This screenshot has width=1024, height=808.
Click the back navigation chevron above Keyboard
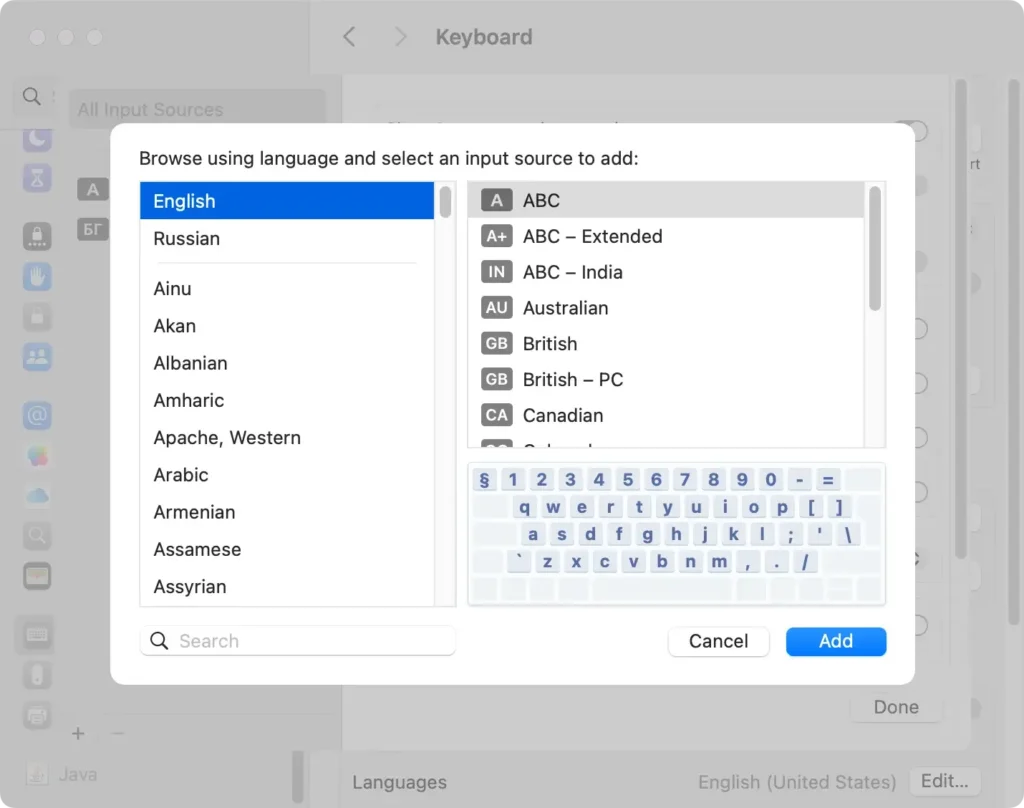(x=348, y=36)
